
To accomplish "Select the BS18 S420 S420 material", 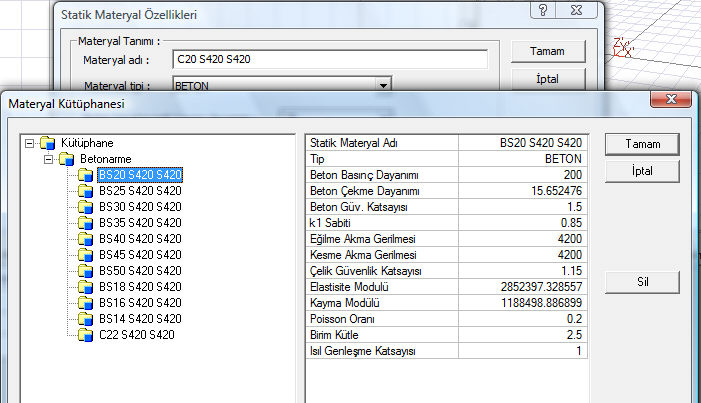I will click(140, 287).
